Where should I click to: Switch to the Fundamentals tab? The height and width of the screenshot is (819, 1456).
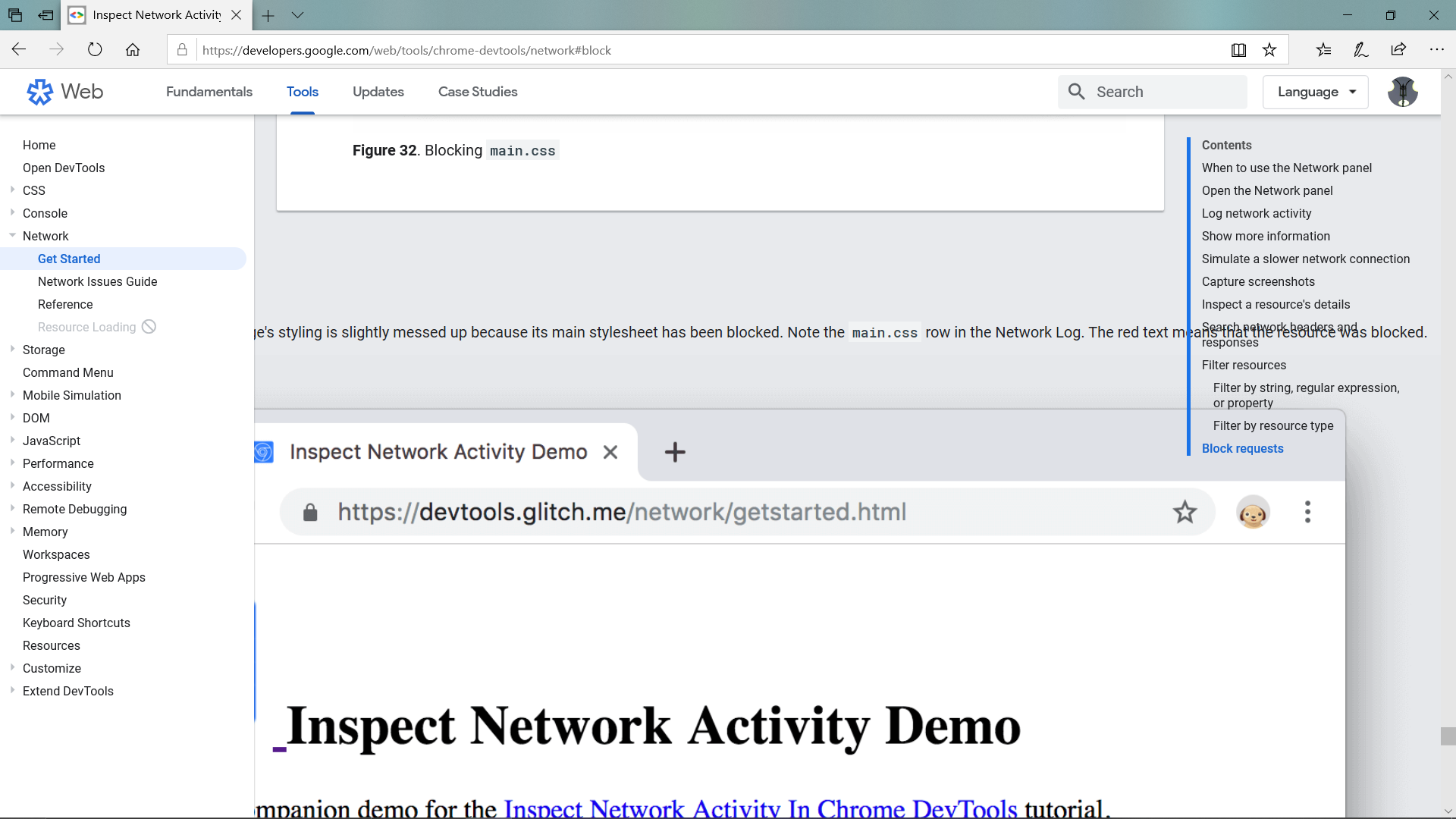[x=209, y=91]
